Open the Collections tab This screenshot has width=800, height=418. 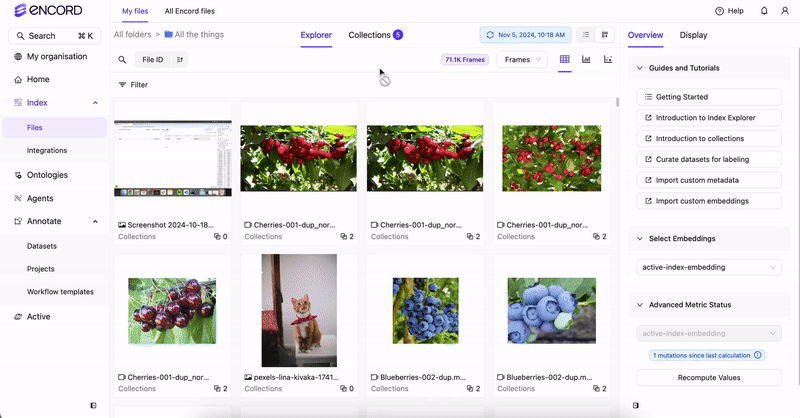point(376,35)
